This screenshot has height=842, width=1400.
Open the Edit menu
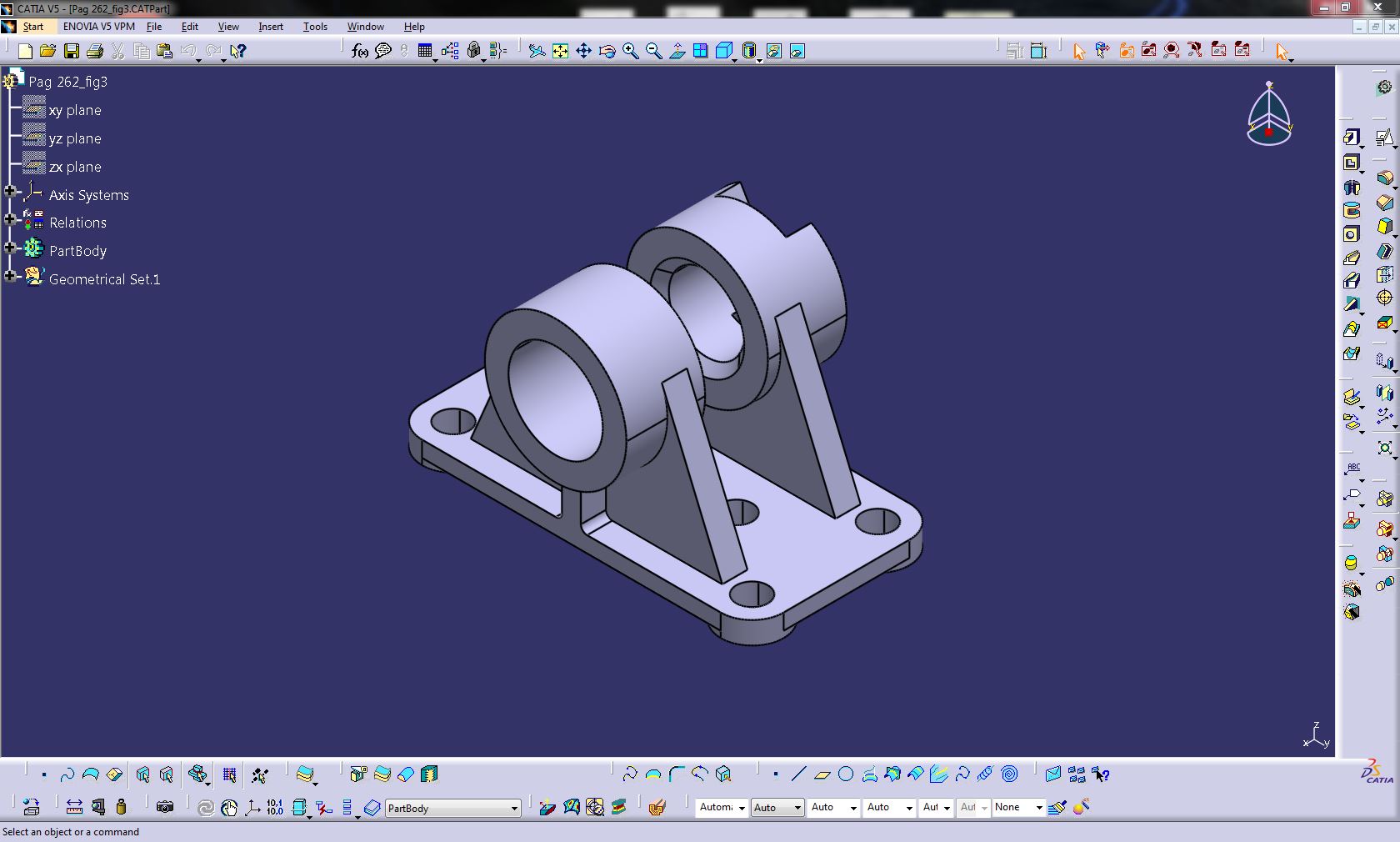click(190, 27)
